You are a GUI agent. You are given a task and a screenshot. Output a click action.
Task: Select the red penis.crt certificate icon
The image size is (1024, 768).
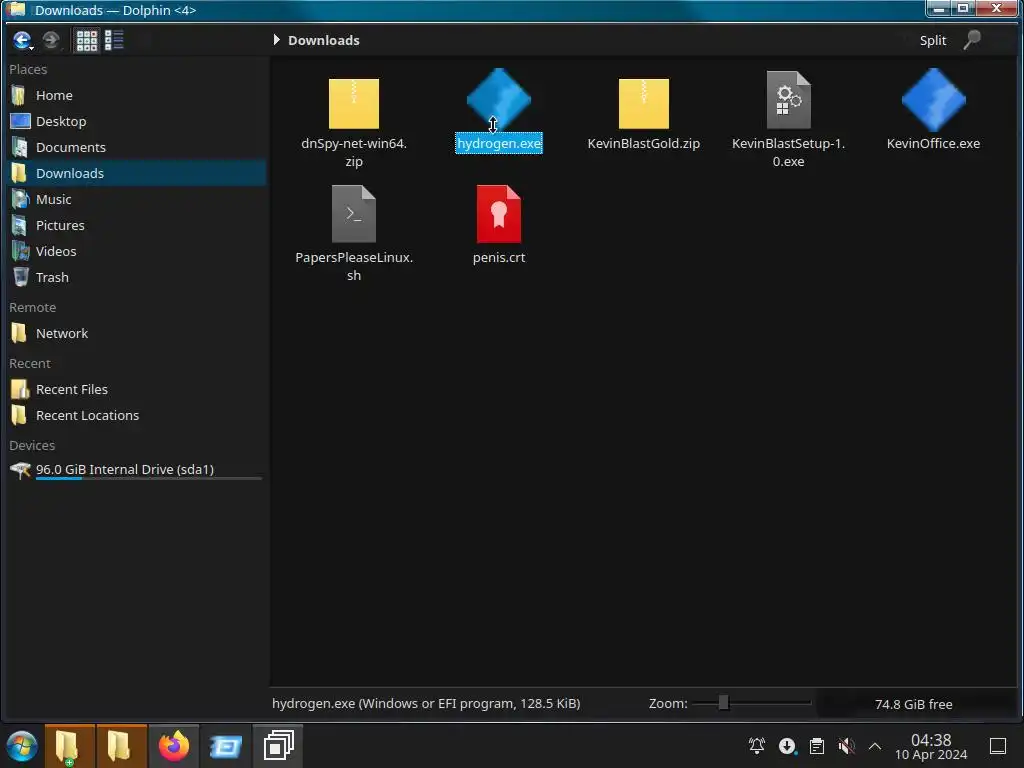tap(499, 214)
